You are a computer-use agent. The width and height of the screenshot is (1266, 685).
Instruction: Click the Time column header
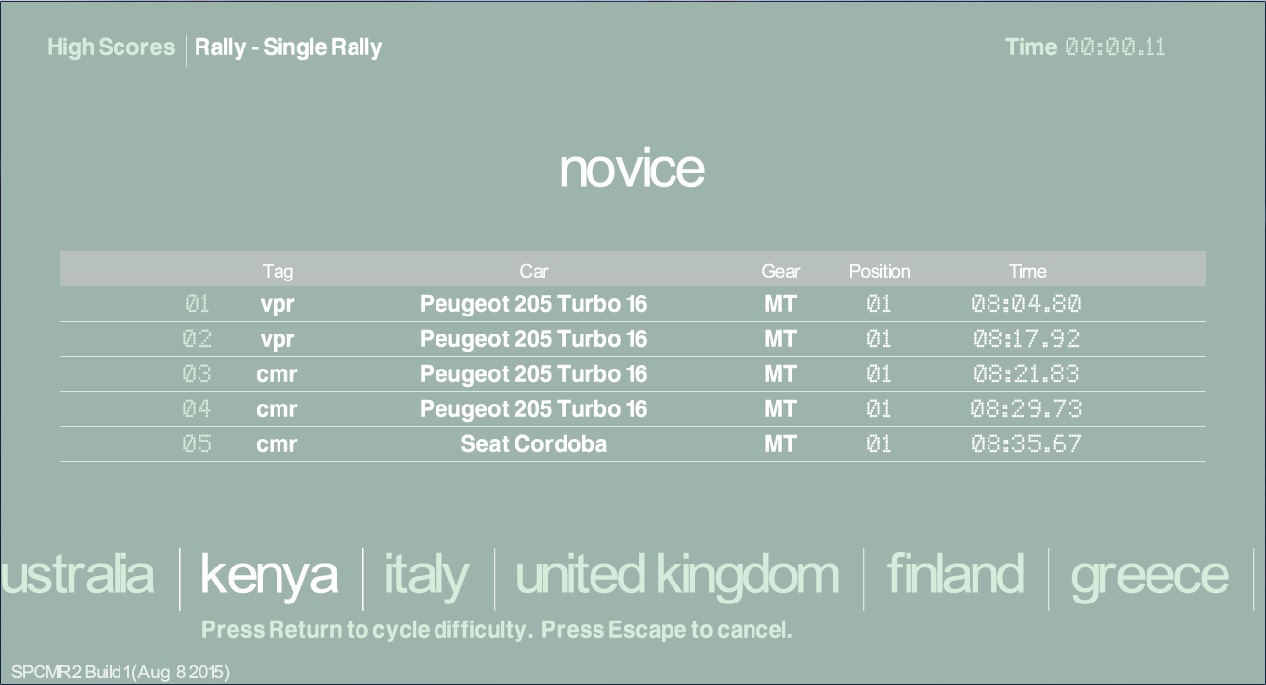click(1027, 271)
